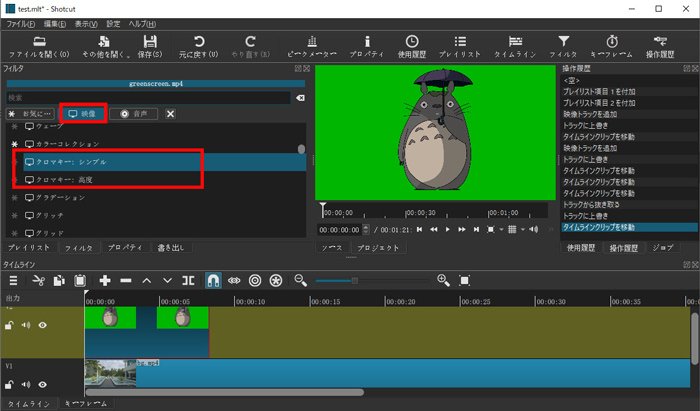Hide track V1 with eye icon
This screenshot has width=700, height=411.
coord(42,384)
